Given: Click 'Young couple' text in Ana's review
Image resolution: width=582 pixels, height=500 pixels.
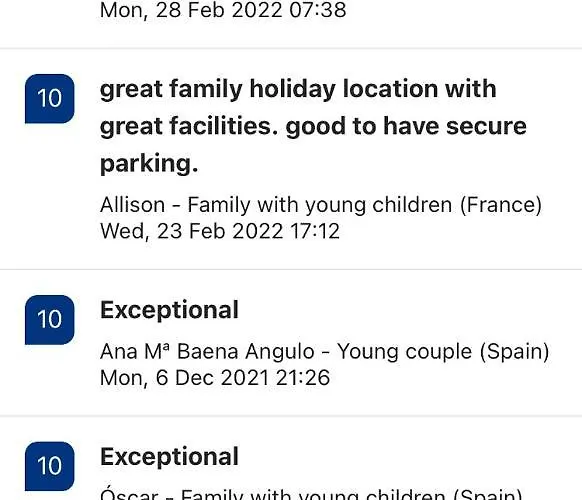Looking at the screenshot, I should (404, 352).
